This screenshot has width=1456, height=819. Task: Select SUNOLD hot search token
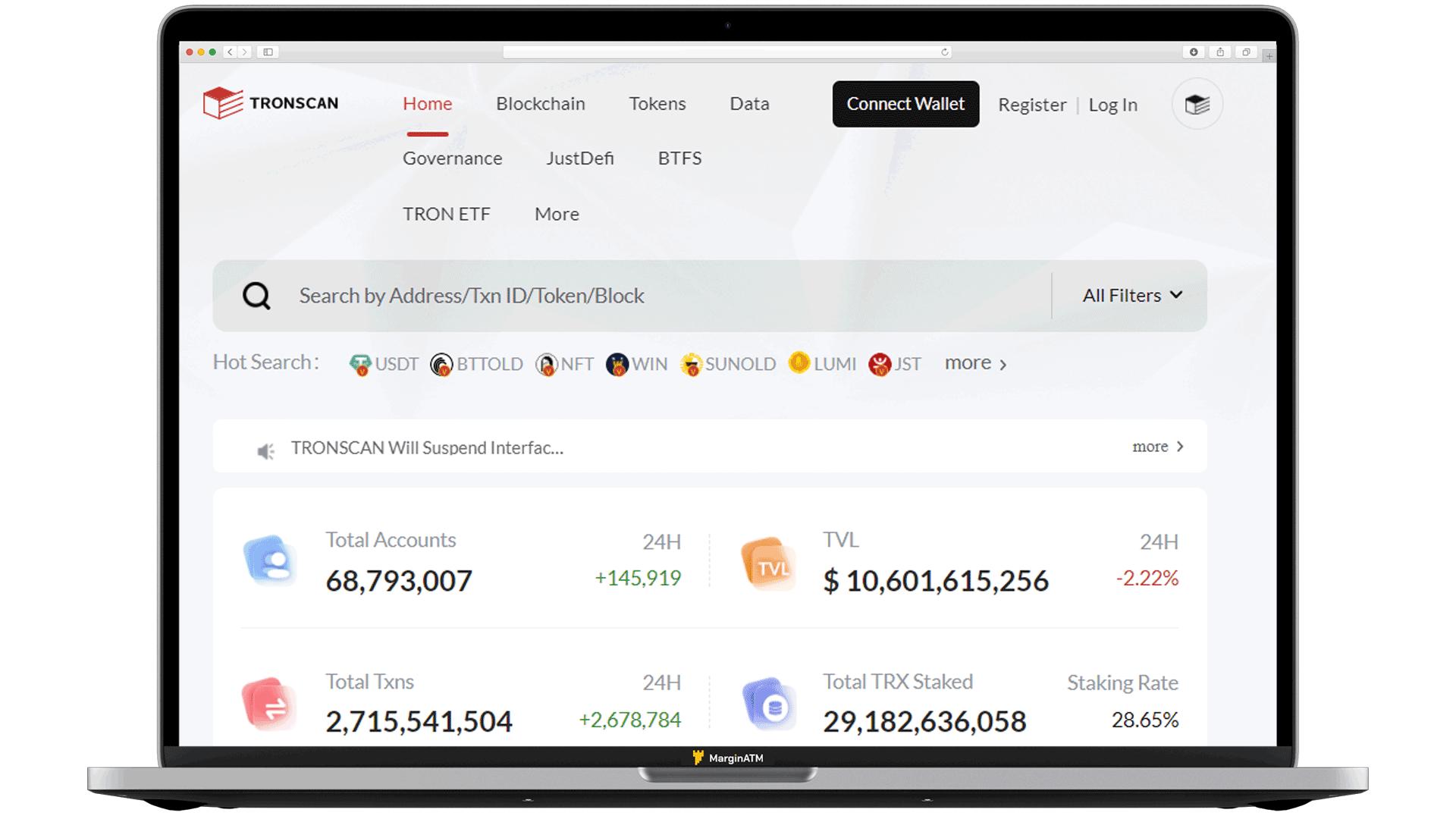point(728,364)
